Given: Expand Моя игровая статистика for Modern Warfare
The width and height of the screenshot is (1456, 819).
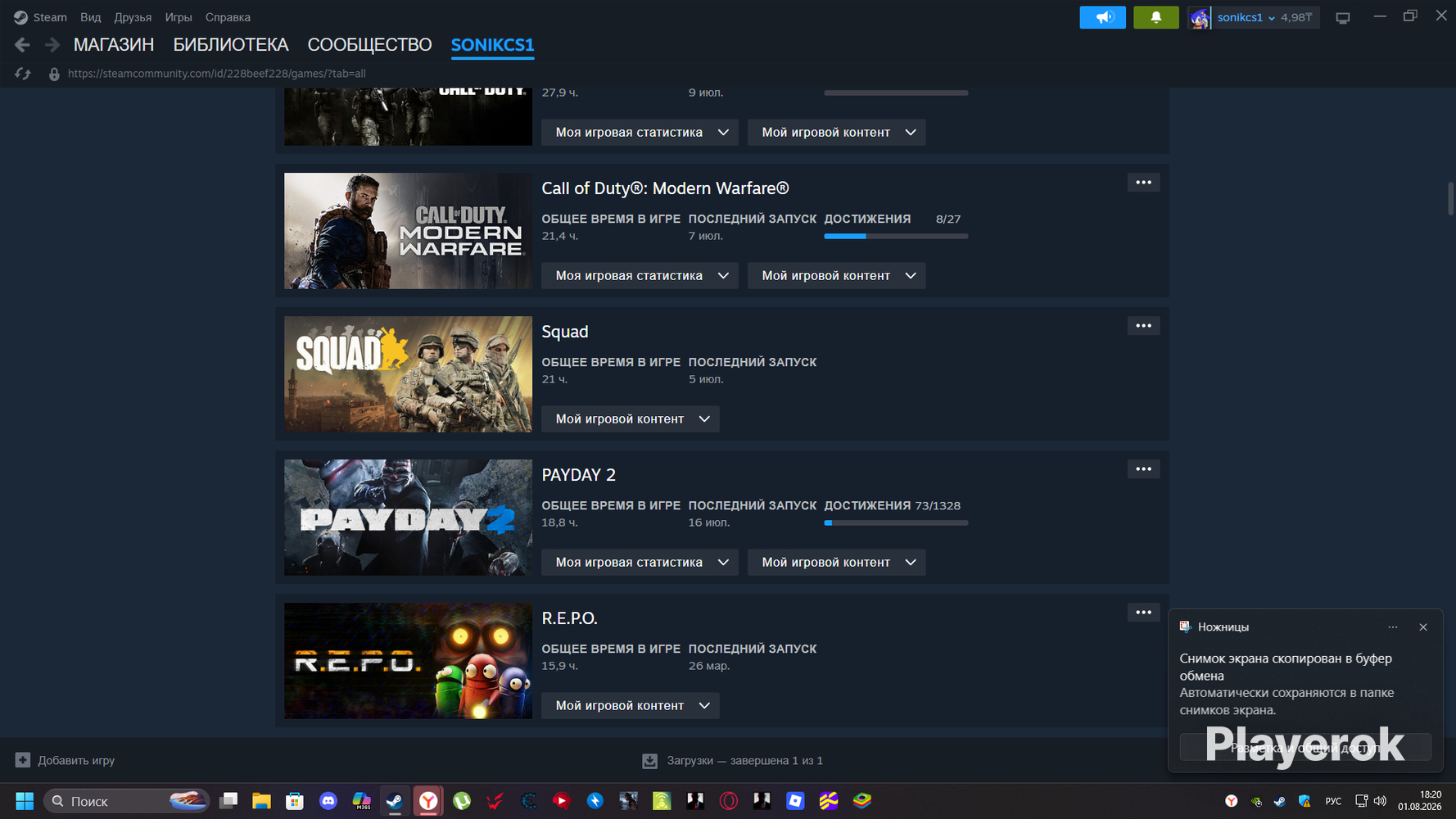Looking at the screenshot, I should [640, 276].
